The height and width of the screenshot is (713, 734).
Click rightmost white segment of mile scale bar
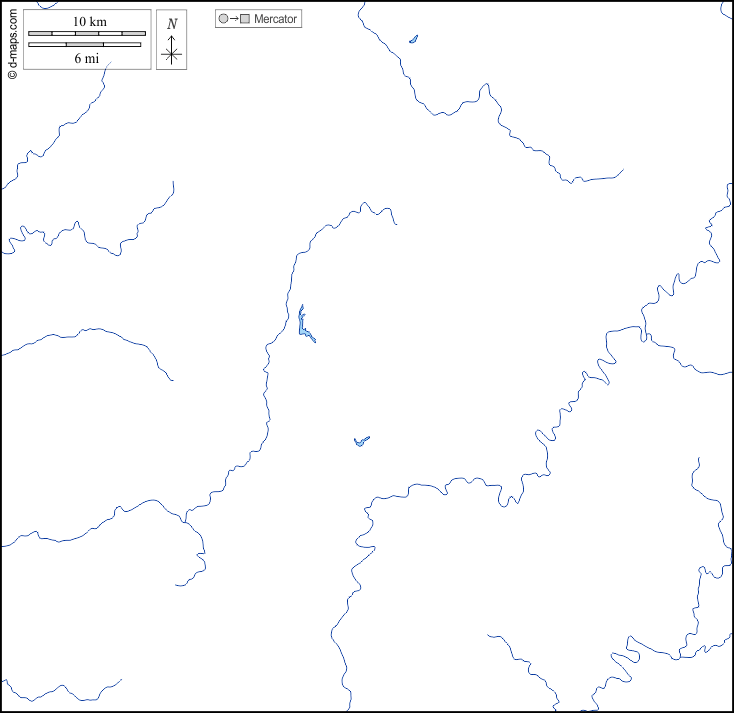click(x=122, y=44)
